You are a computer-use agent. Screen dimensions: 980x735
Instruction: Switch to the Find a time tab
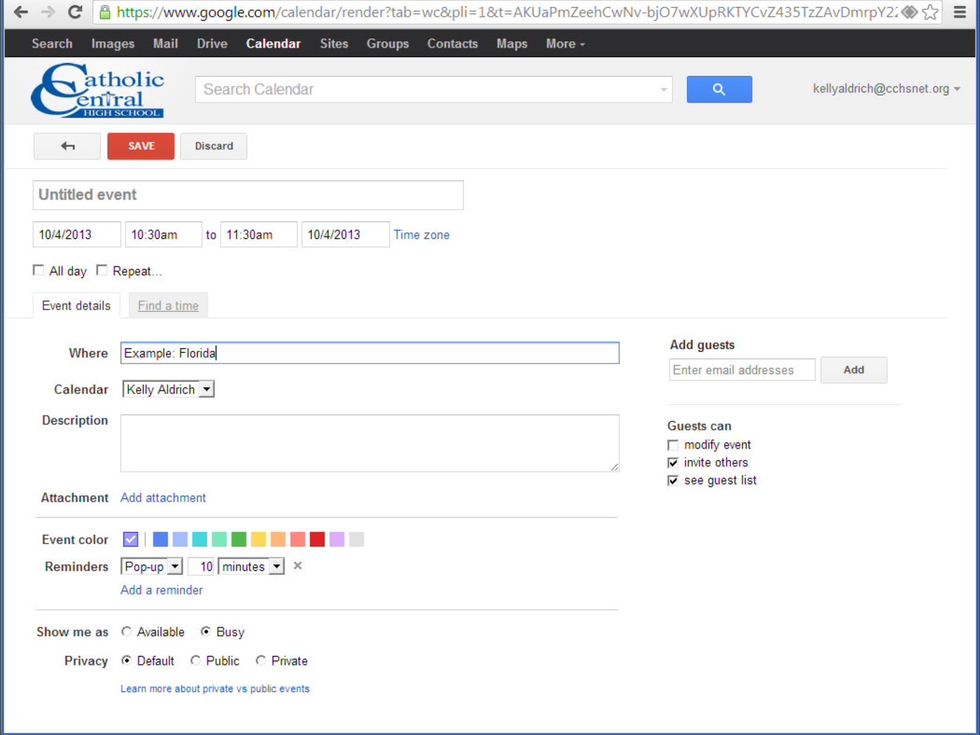pos(168,306)
